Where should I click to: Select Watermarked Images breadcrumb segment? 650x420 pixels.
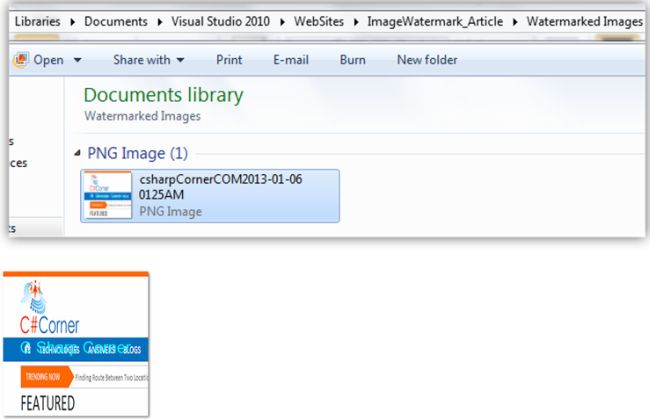pos(585,22)
